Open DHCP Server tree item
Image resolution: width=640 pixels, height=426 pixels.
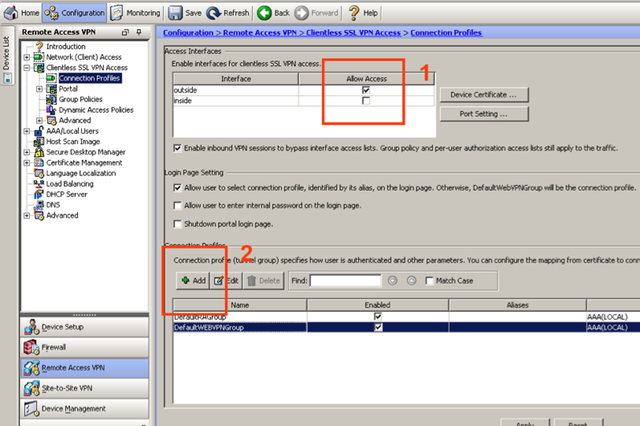click(x=67, y=194)
